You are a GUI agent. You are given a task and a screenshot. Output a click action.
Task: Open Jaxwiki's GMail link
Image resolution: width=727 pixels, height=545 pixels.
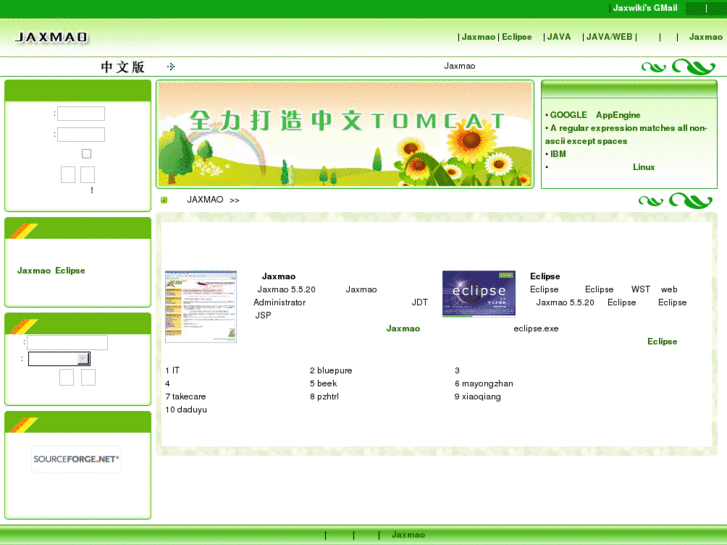(645, 8)
